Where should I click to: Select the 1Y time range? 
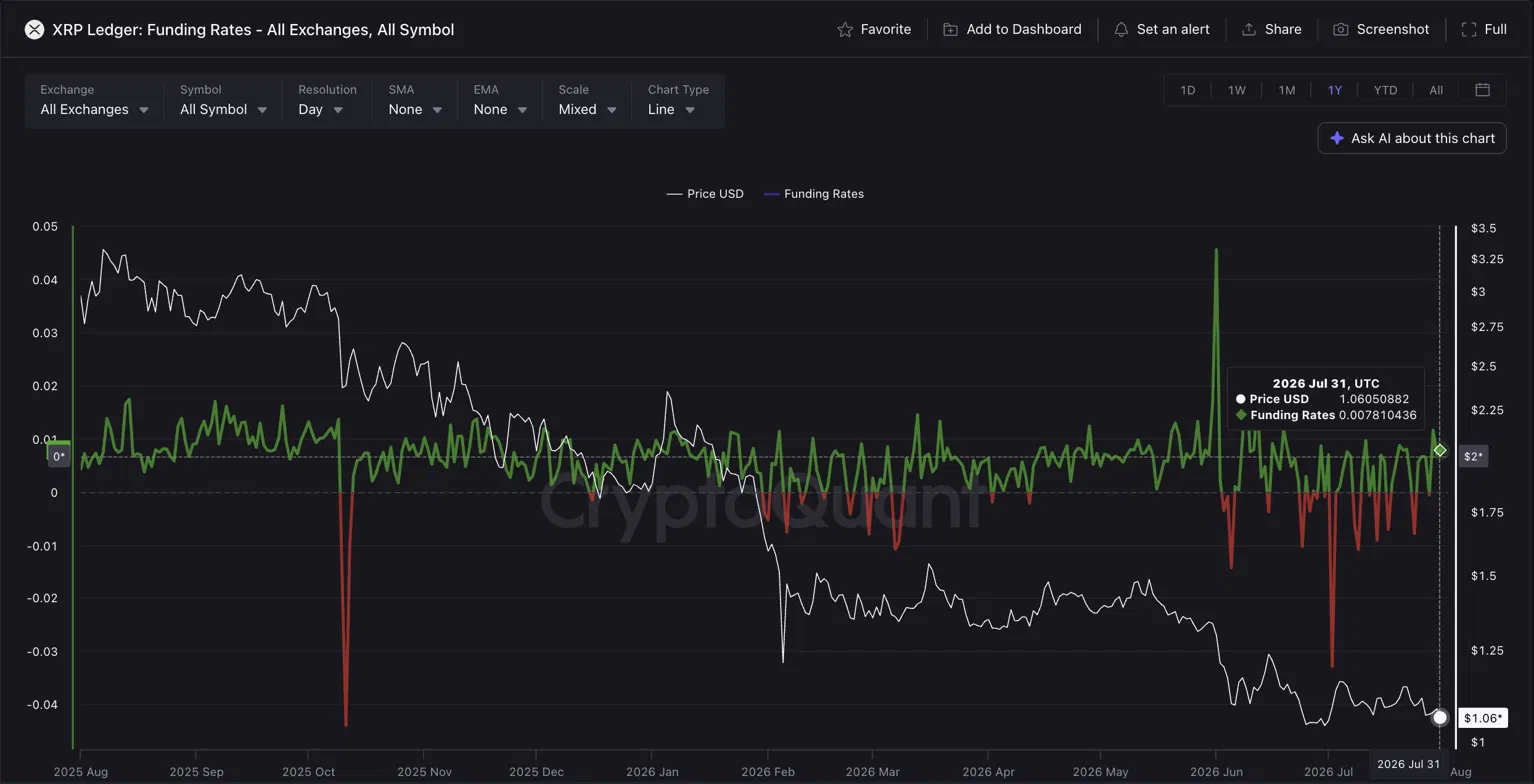[1335, 90]
